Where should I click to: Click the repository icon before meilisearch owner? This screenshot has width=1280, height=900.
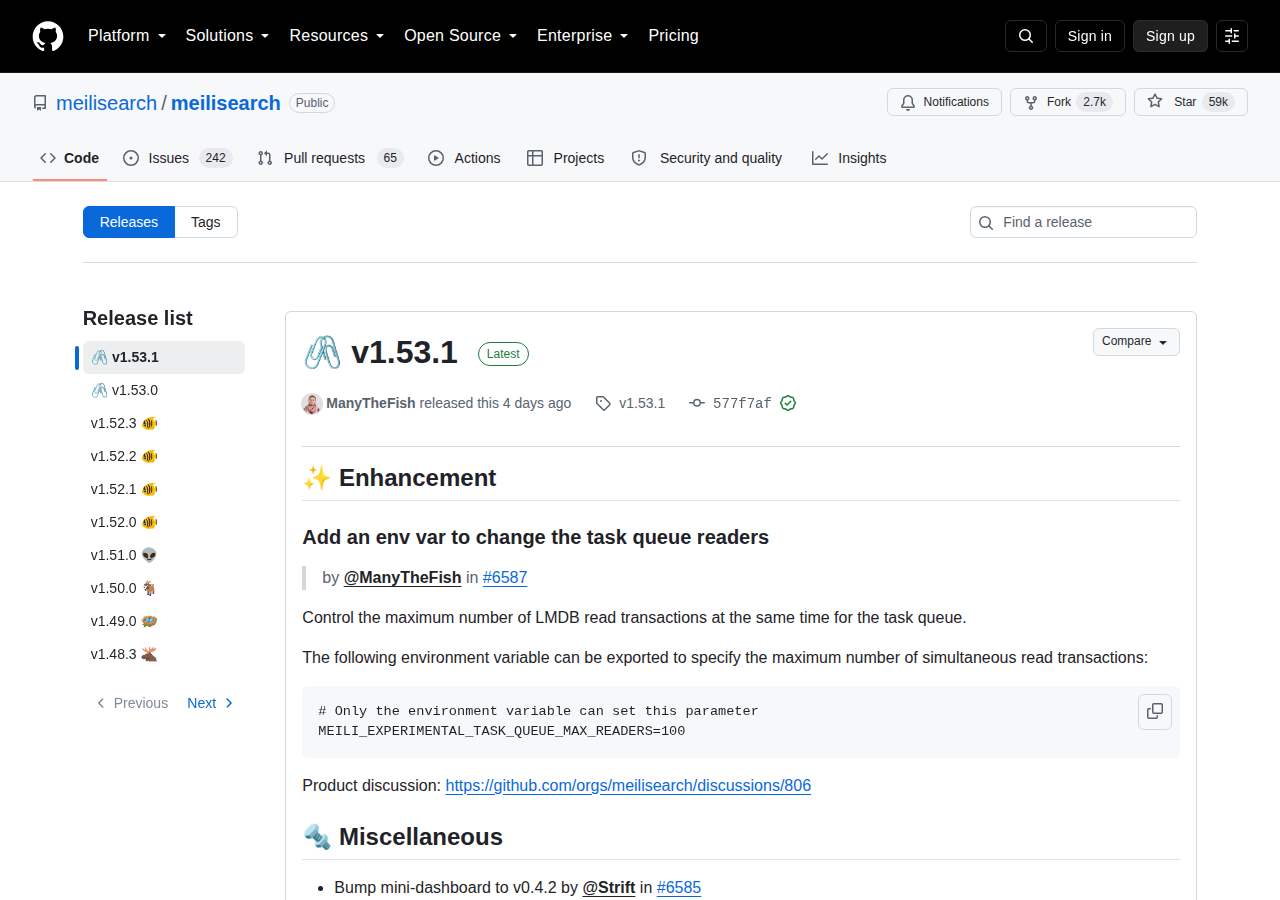pyautogui.click(x=40, y=103)
